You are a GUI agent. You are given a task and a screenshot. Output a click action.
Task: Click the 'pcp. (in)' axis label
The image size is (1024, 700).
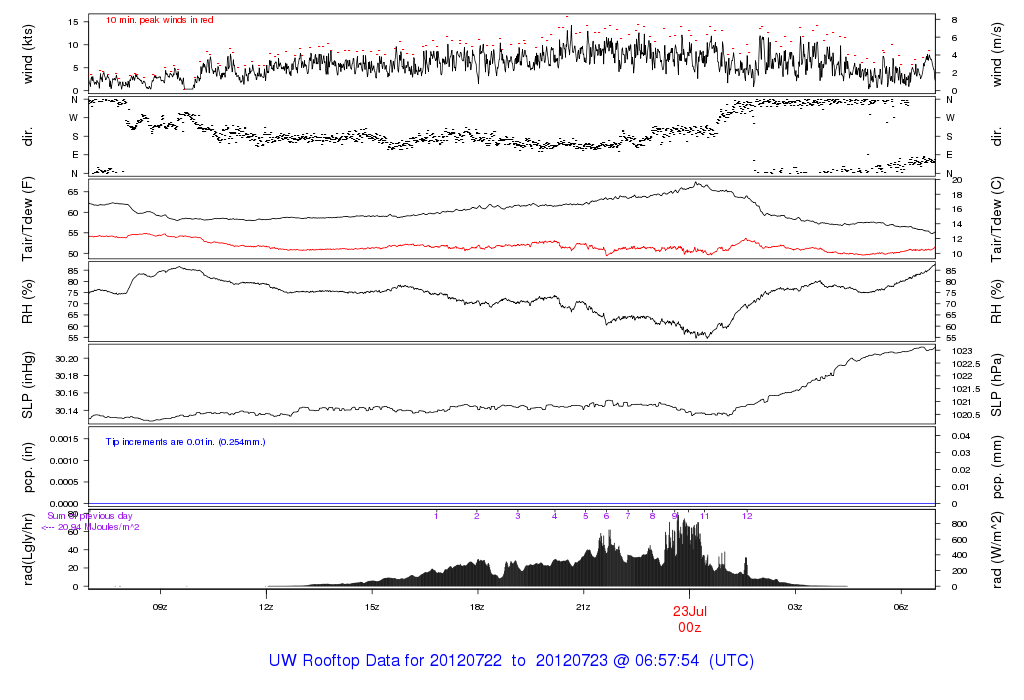click(27, 467)
